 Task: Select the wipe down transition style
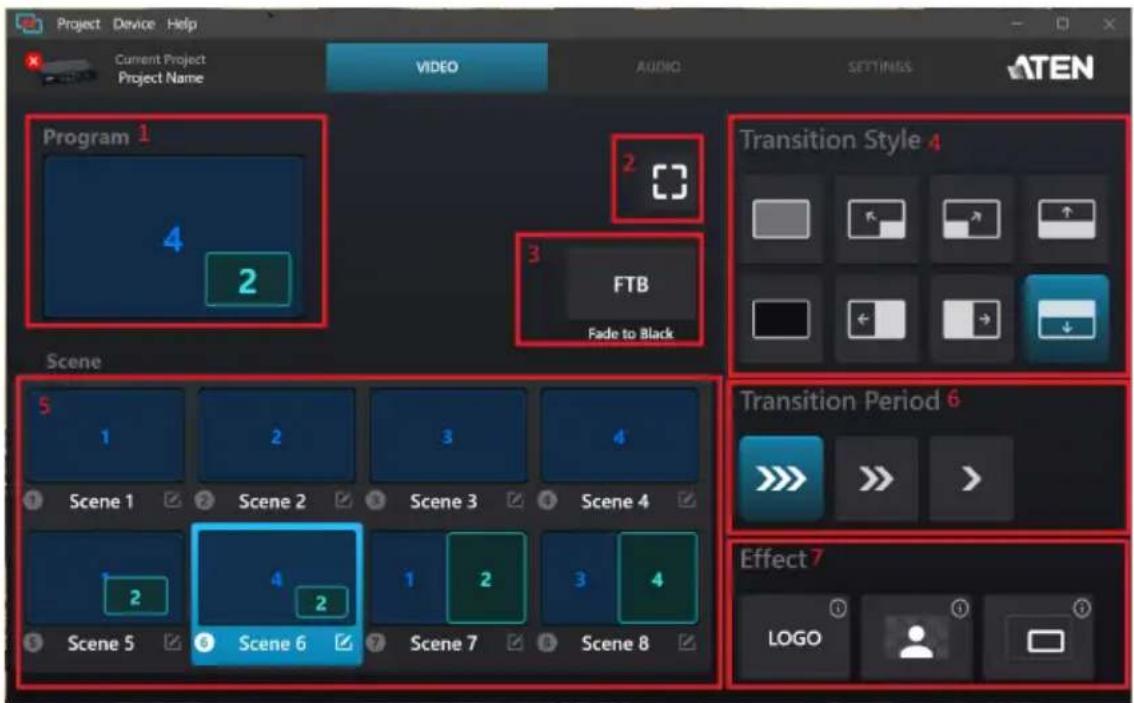click(x=1067, y=319)
